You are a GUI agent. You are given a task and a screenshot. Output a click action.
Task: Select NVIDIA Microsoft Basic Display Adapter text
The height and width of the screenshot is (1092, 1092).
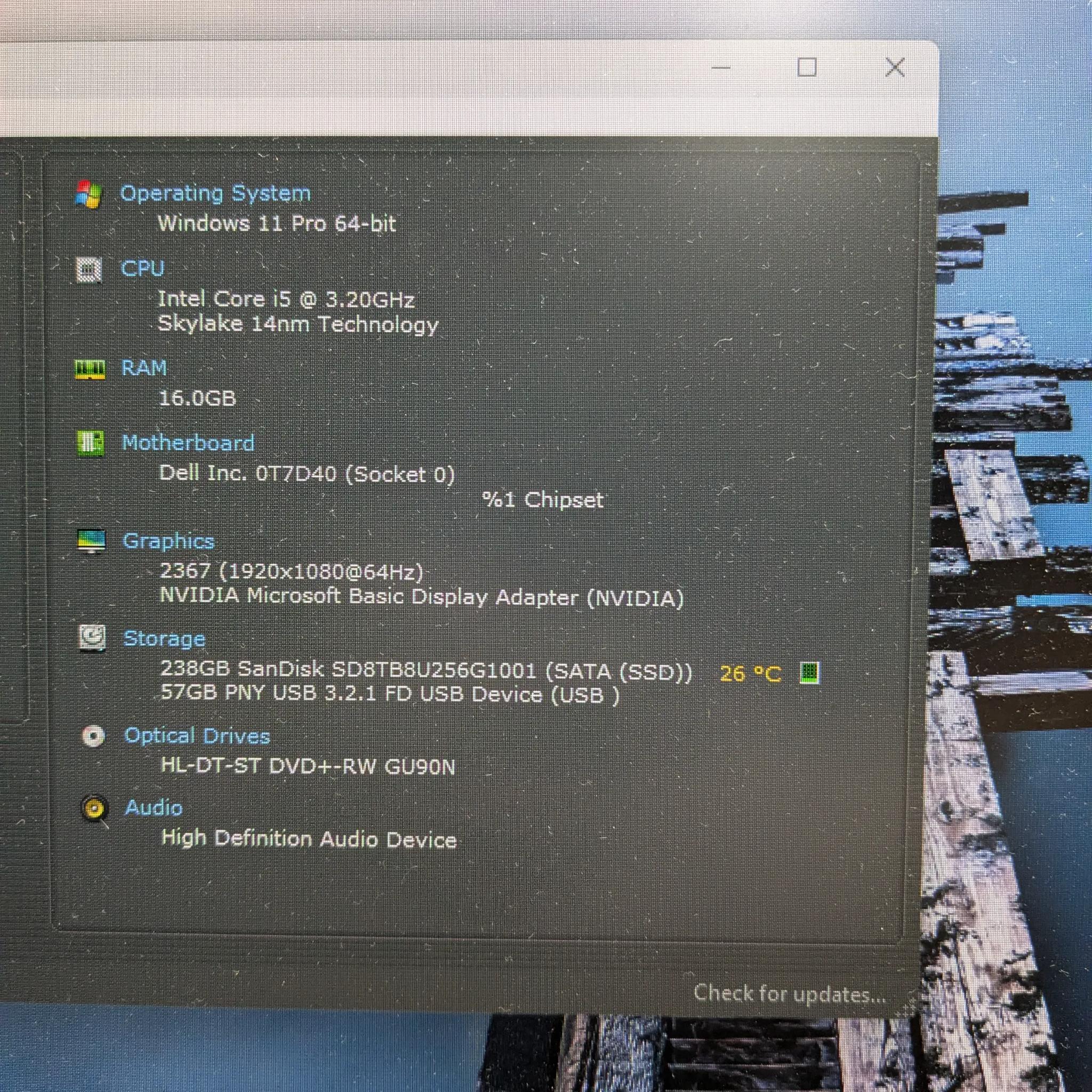point(422,597)
